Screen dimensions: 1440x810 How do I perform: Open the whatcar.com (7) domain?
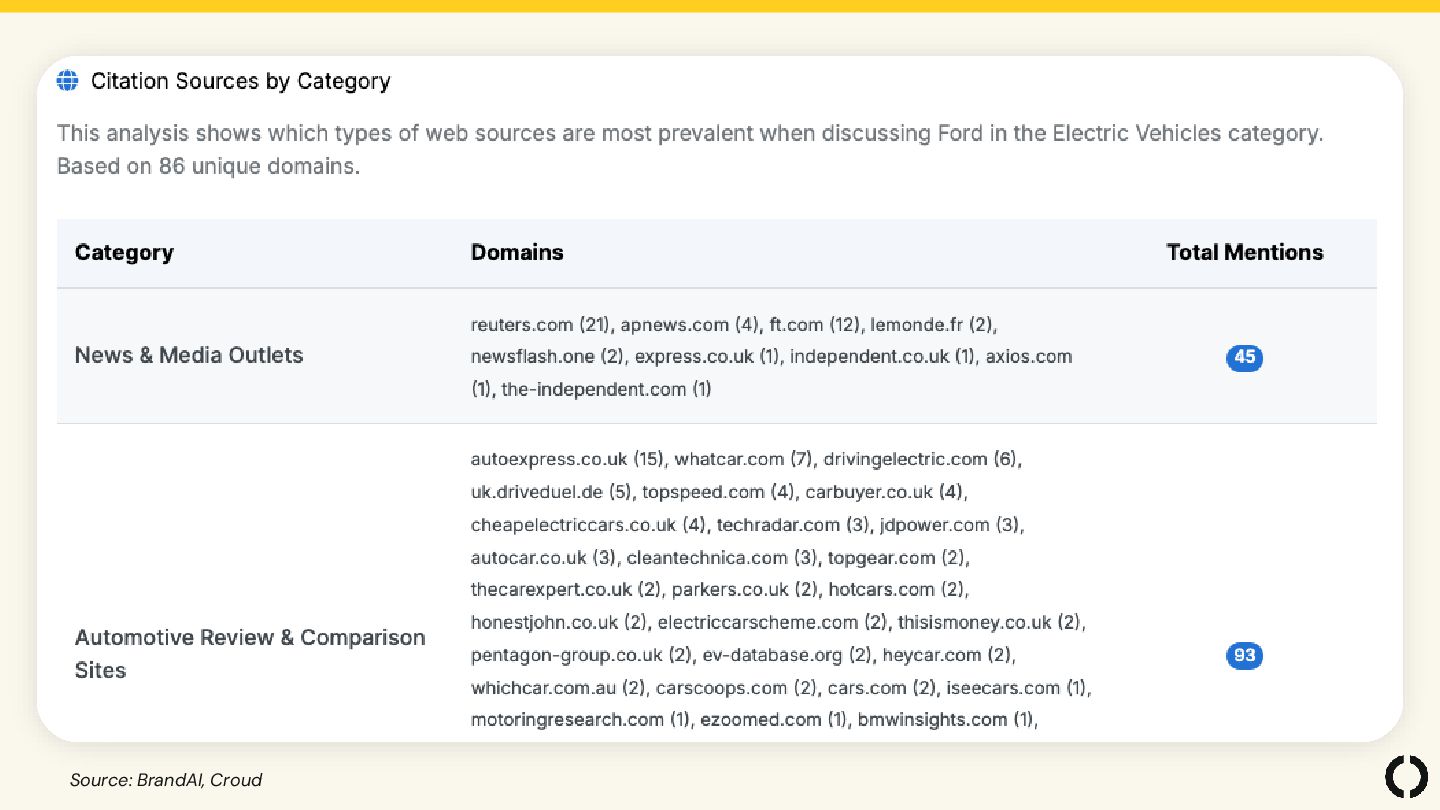pyautogui.click(x=743, y=459)
